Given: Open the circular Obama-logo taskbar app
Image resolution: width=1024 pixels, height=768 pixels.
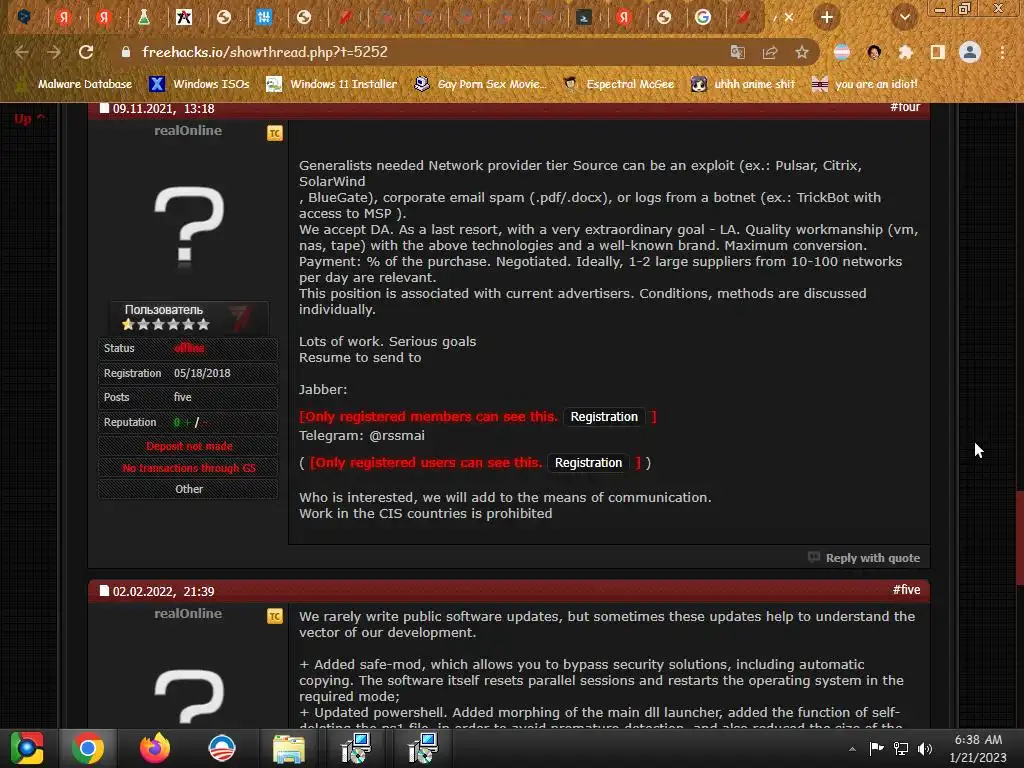Looking at the screenshot, I should point(221,748).
